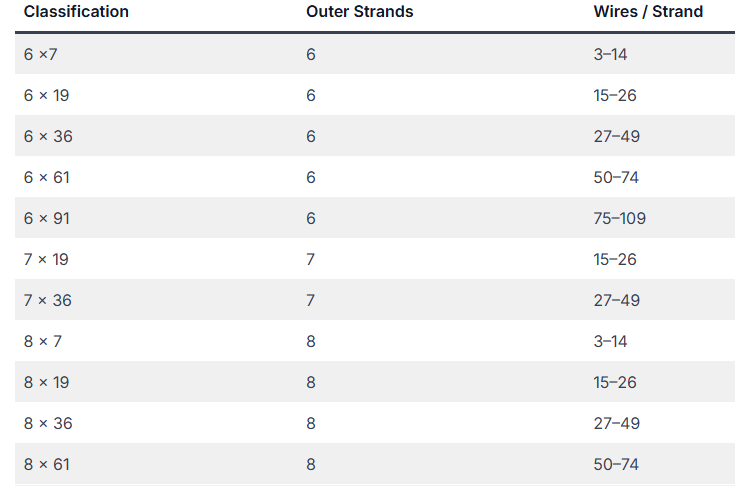Select the 6 × 36 classification cell
The image size is (735, 491).
[48, 136]
